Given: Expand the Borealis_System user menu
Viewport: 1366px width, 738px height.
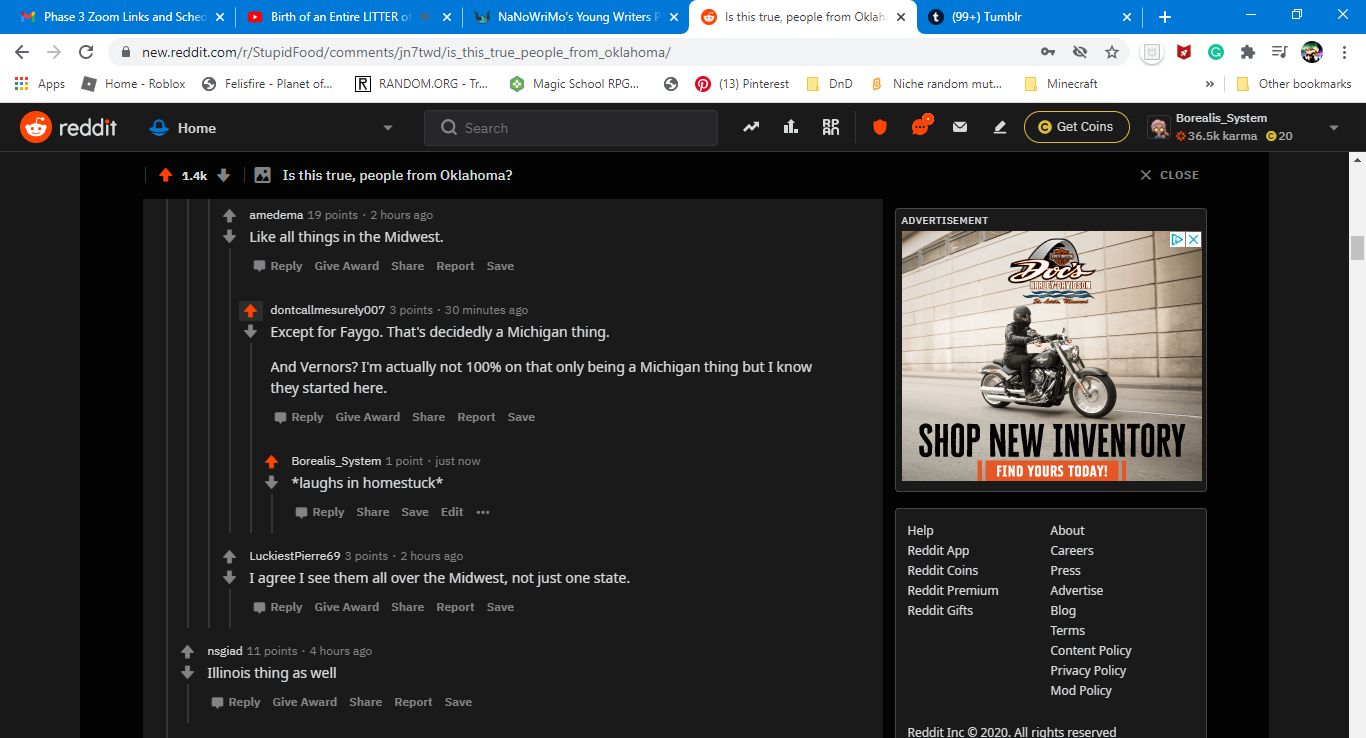Looking at the screenshot, I should coord(1332,128).
